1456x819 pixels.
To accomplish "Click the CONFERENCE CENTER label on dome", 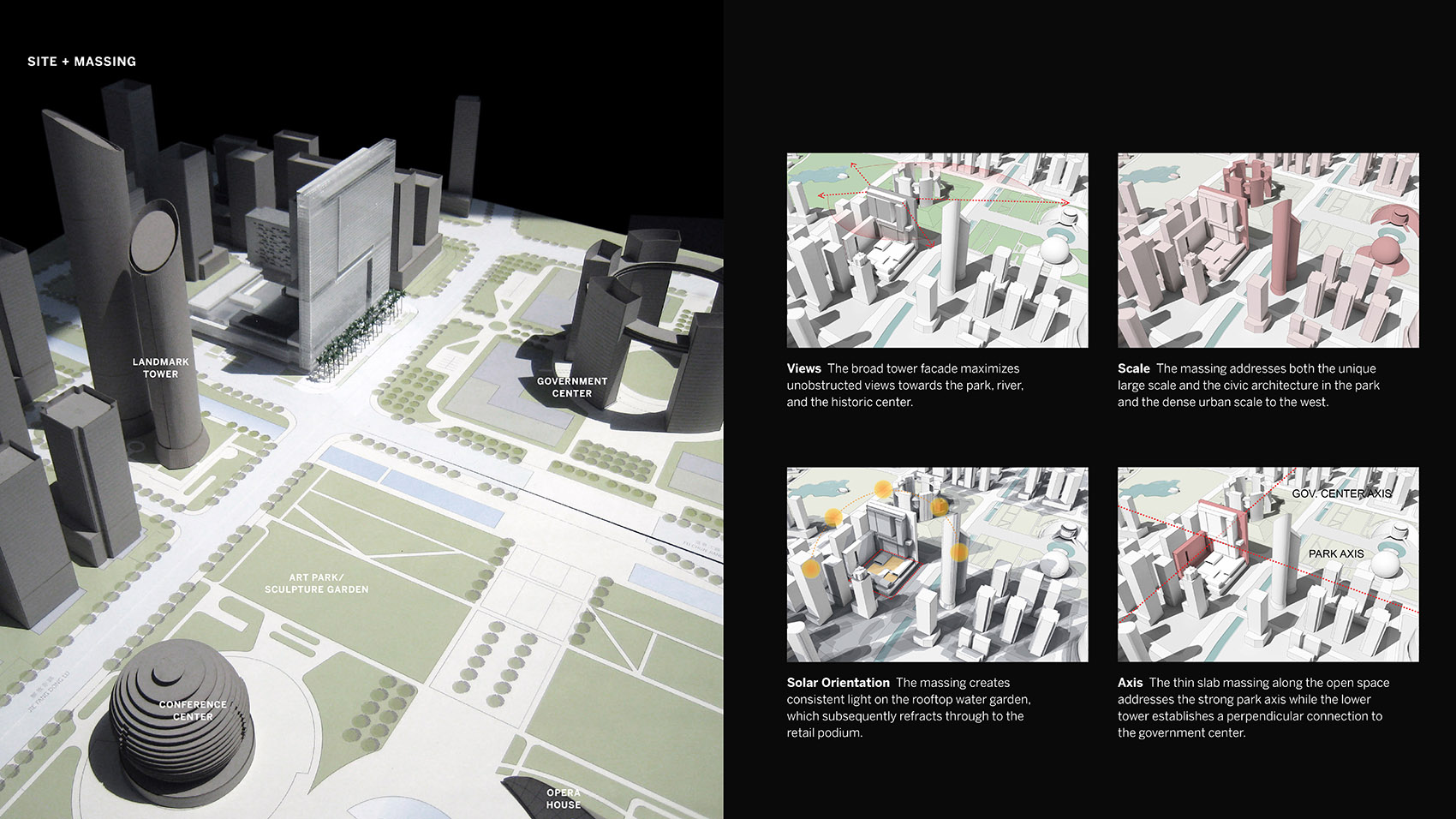I will click(193, 710).
